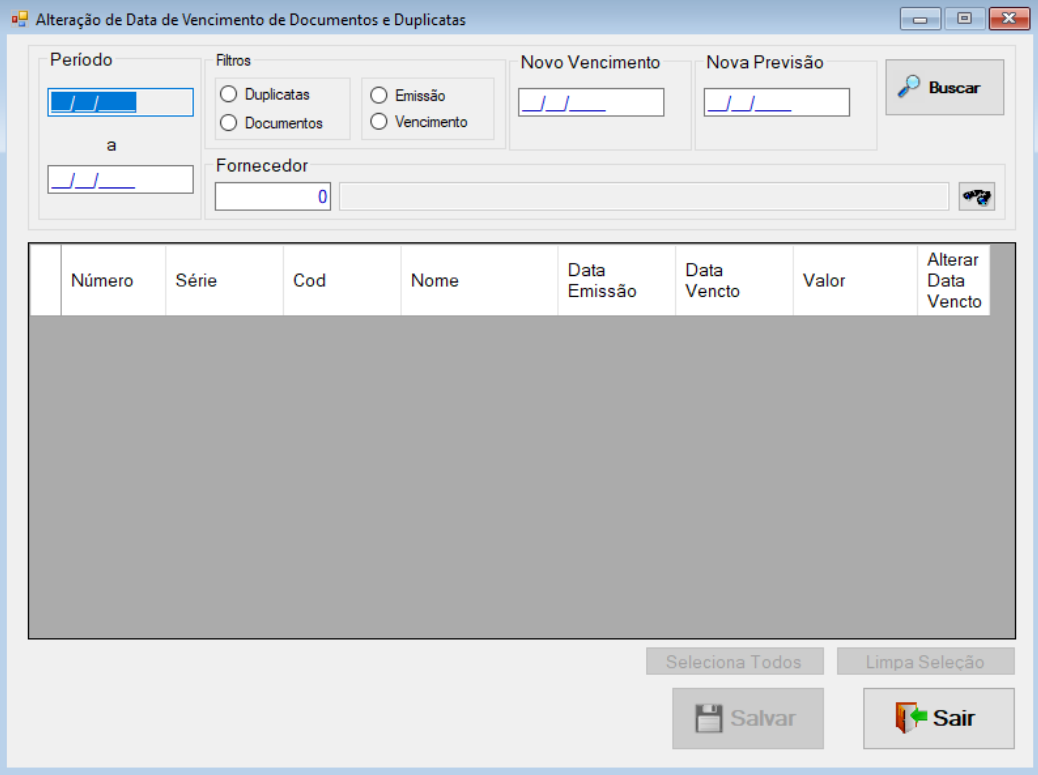
Task: Click the Sair exit door button
Action: pyautogui.click(x=938, y=718)
